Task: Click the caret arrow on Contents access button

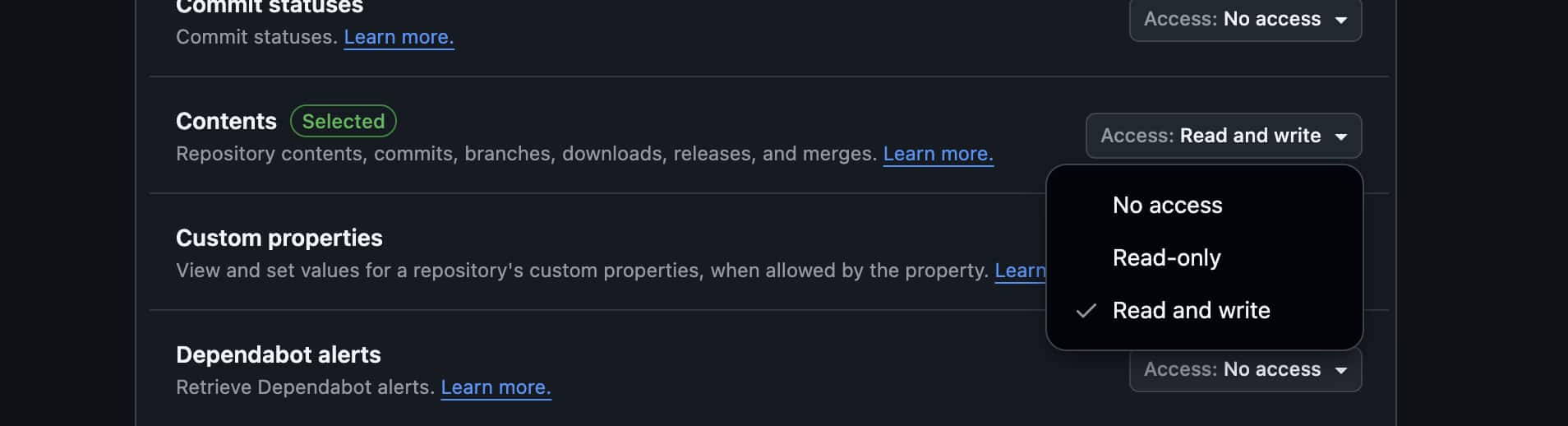Action: pos(1341,137)
